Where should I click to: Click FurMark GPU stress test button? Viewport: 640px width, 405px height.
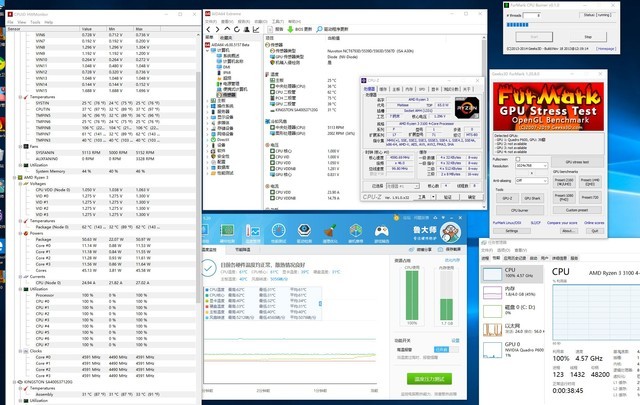click(x=577, y=162)
